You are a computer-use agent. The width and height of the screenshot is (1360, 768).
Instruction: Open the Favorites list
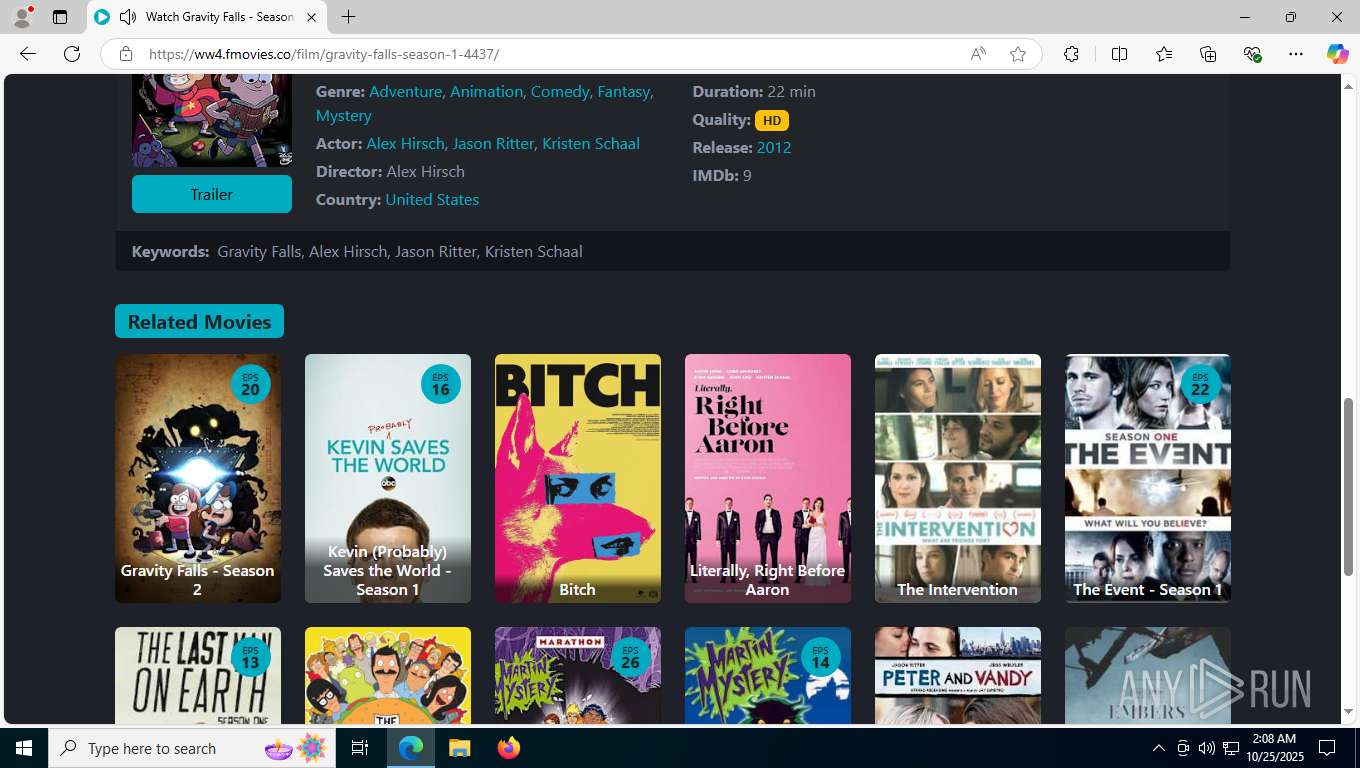1164,54
